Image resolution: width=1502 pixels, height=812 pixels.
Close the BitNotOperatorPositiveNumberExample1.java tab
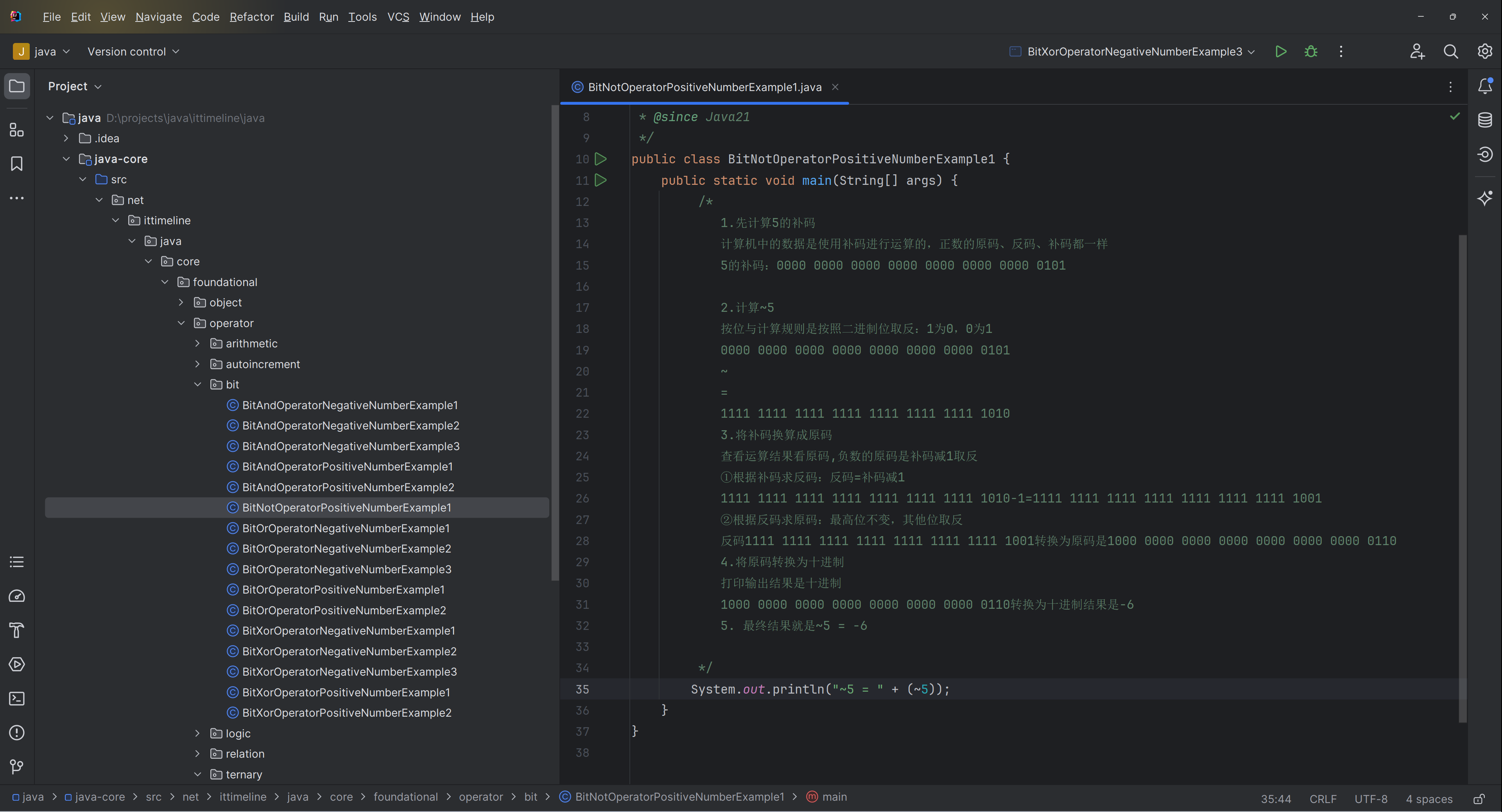(x=835, y=88)
